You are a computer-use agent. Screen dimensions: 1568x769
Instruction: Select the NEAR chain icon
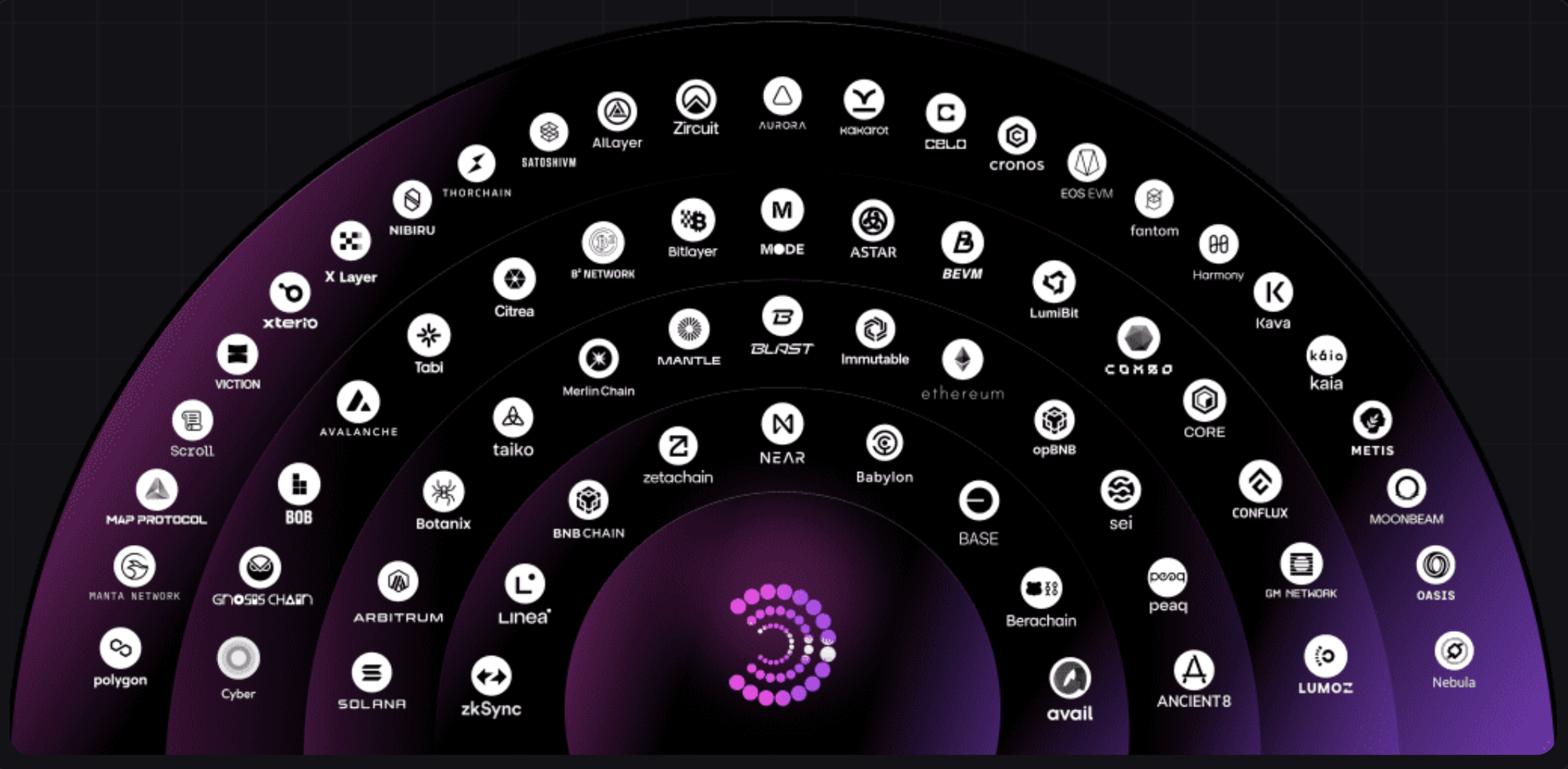tap(782, 424)
